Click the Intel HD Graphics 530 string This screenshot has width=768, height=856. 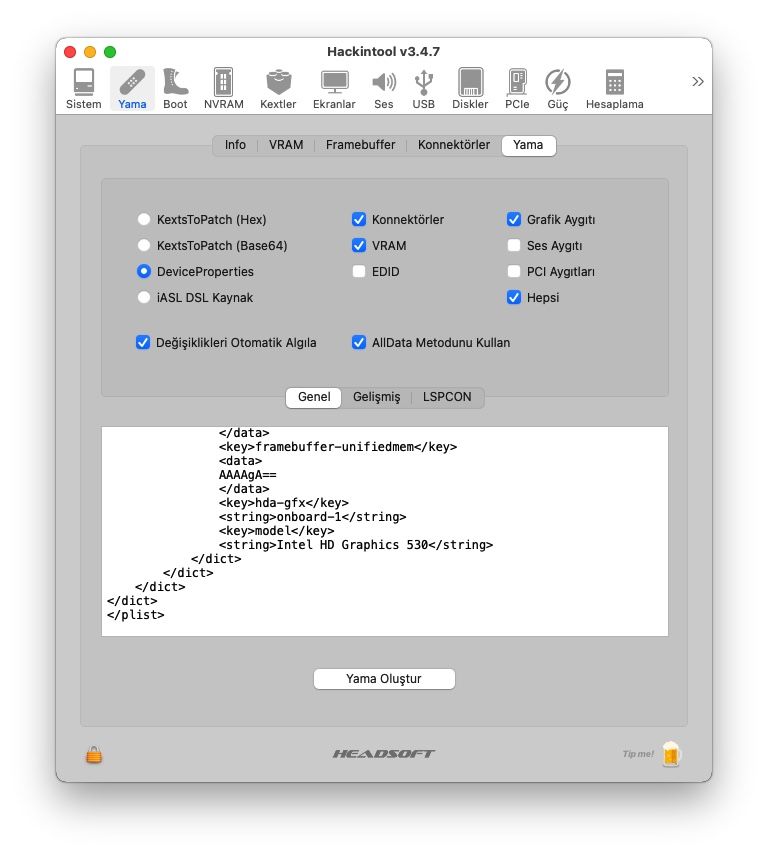(356, 545)
